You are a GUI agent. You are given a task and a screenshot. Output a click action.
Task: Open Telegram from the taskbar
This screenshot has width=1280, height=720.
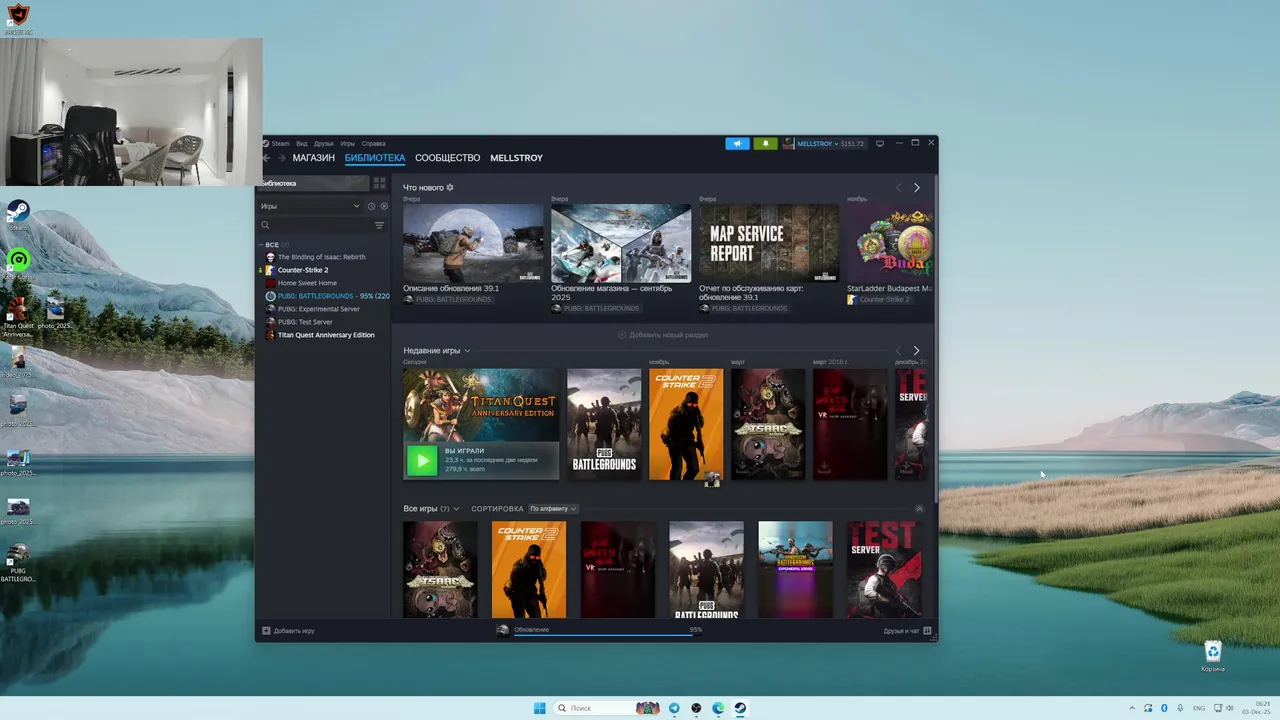click(674, 708)
